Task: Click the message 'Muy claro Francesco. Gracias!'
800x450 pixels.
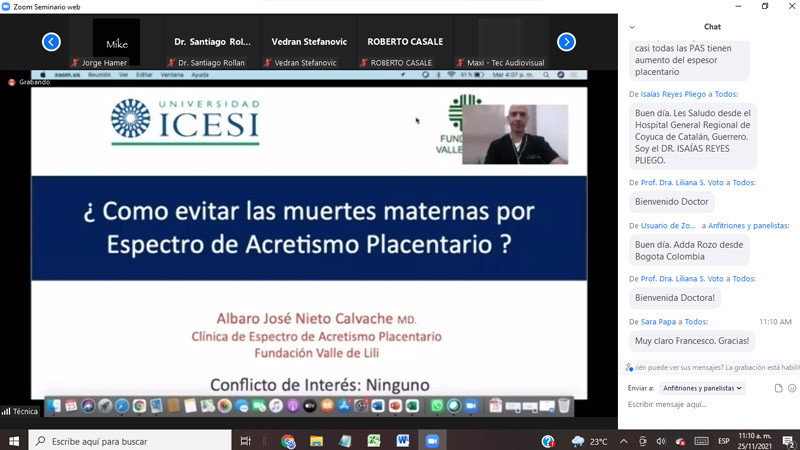Action: click(x=692, y=341)
